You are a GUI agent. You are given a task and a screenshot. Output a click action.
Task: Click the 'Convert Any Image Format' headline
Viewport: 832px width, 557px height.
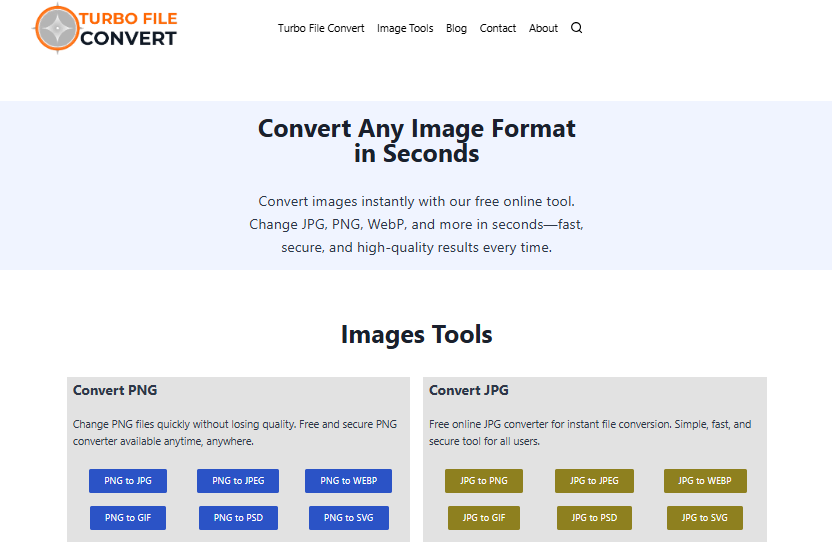[x=417, y=141]
